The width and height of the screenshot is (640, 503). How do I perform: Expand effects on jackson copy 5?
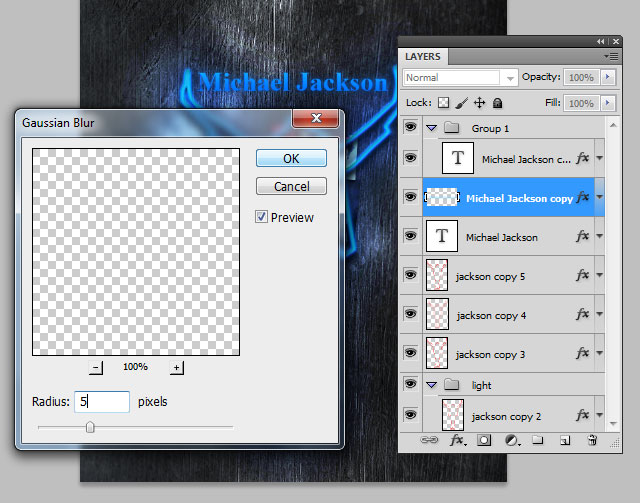coord(600,275)
